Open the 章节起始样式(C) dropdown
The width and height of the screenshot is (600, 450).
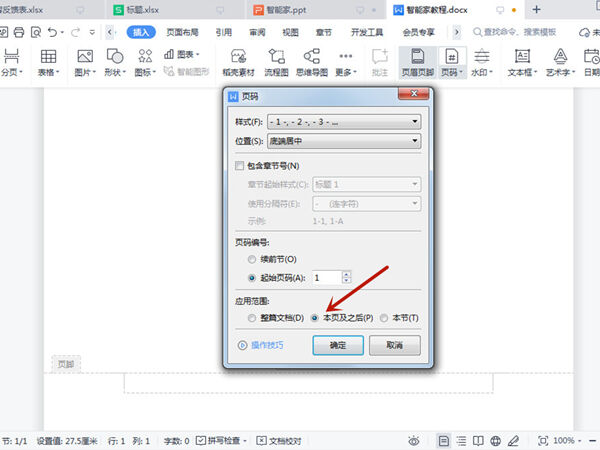pos(367,184)
